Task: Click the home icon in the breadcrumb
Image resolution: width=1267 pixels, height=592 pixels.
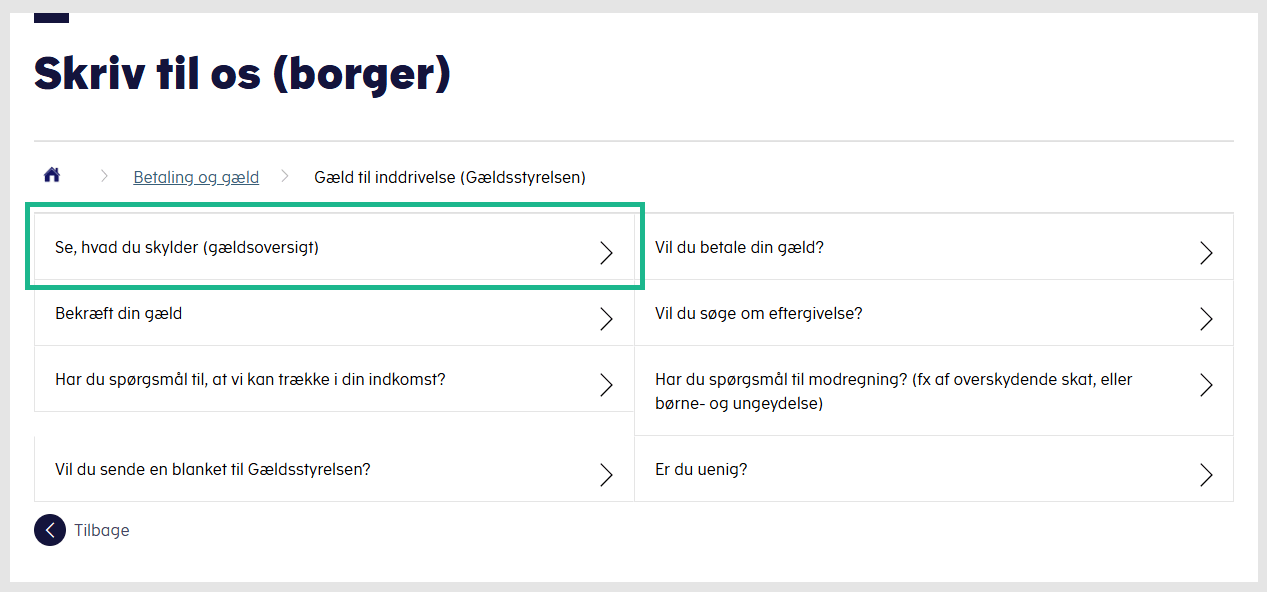Action: coord(52,176)
